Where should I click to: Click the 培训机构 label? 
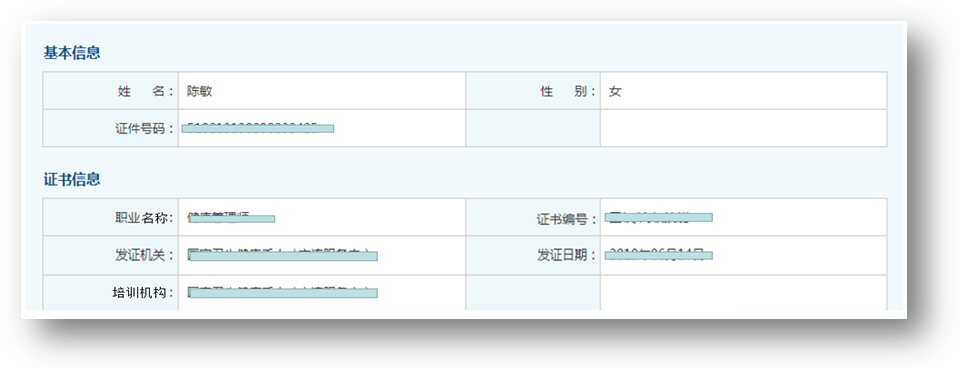tap(145, 293)
